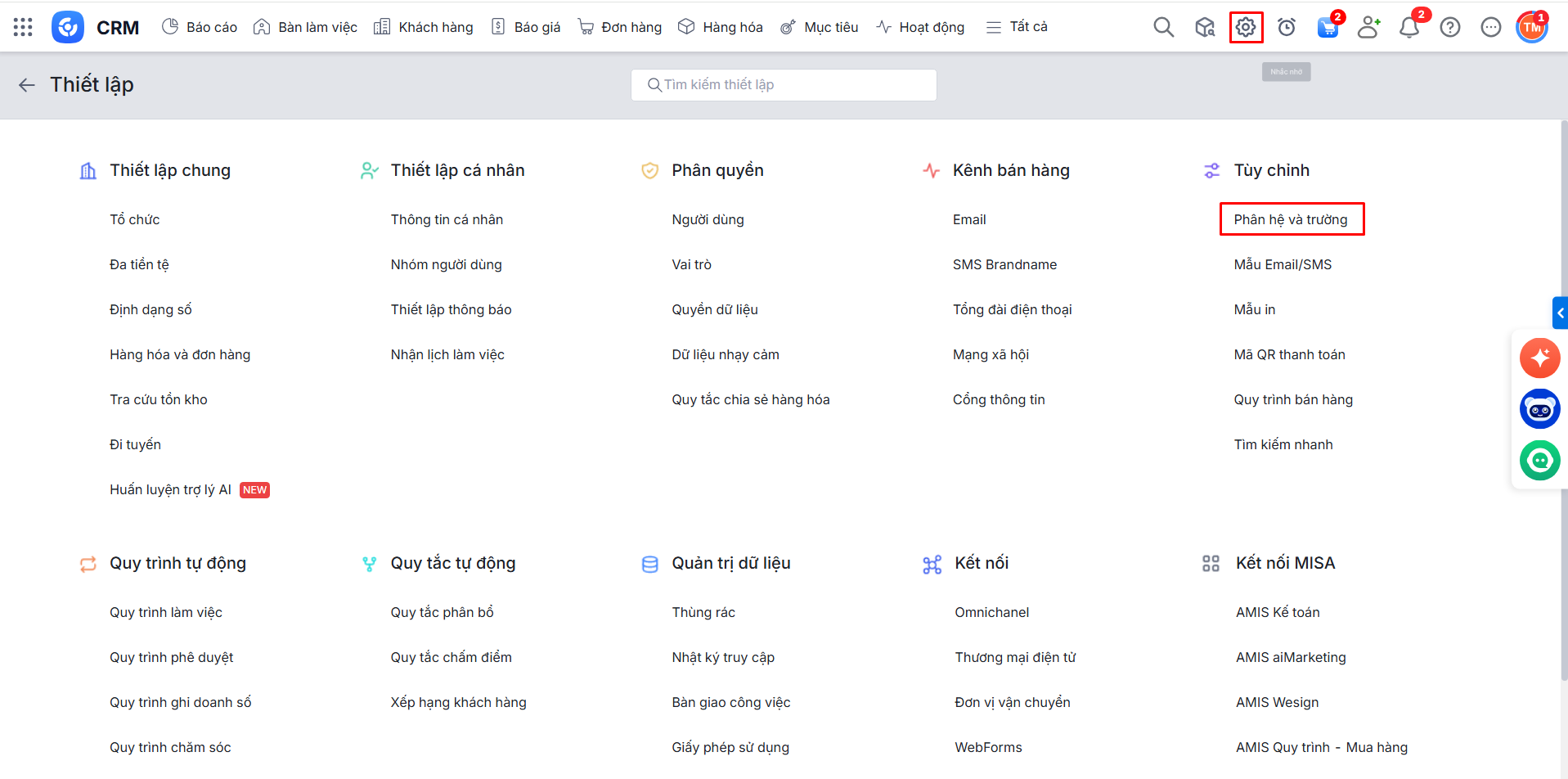Screen dimensions: 1568x779
Task: Open the shopping cart icon with badge
Action: (1328, 28)
